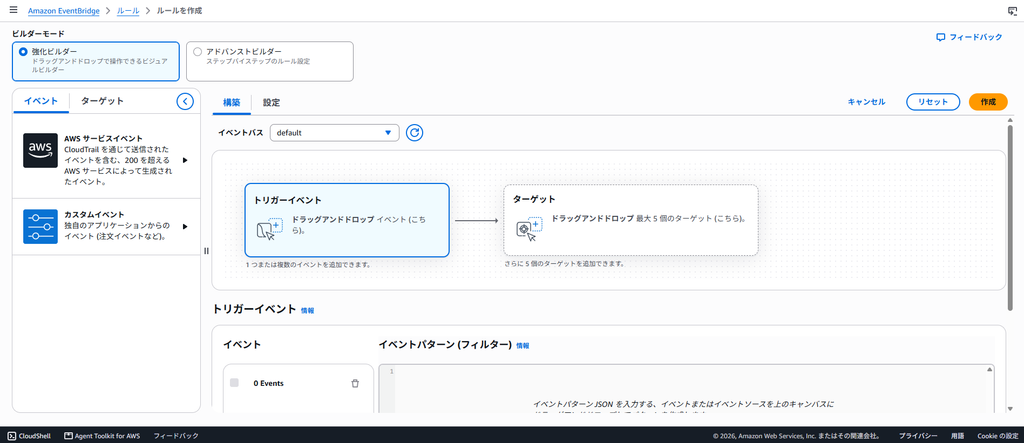This screenshot has height=443, width=1024.
Task: Select the Advanced Builder radio option
Action: 198,51
